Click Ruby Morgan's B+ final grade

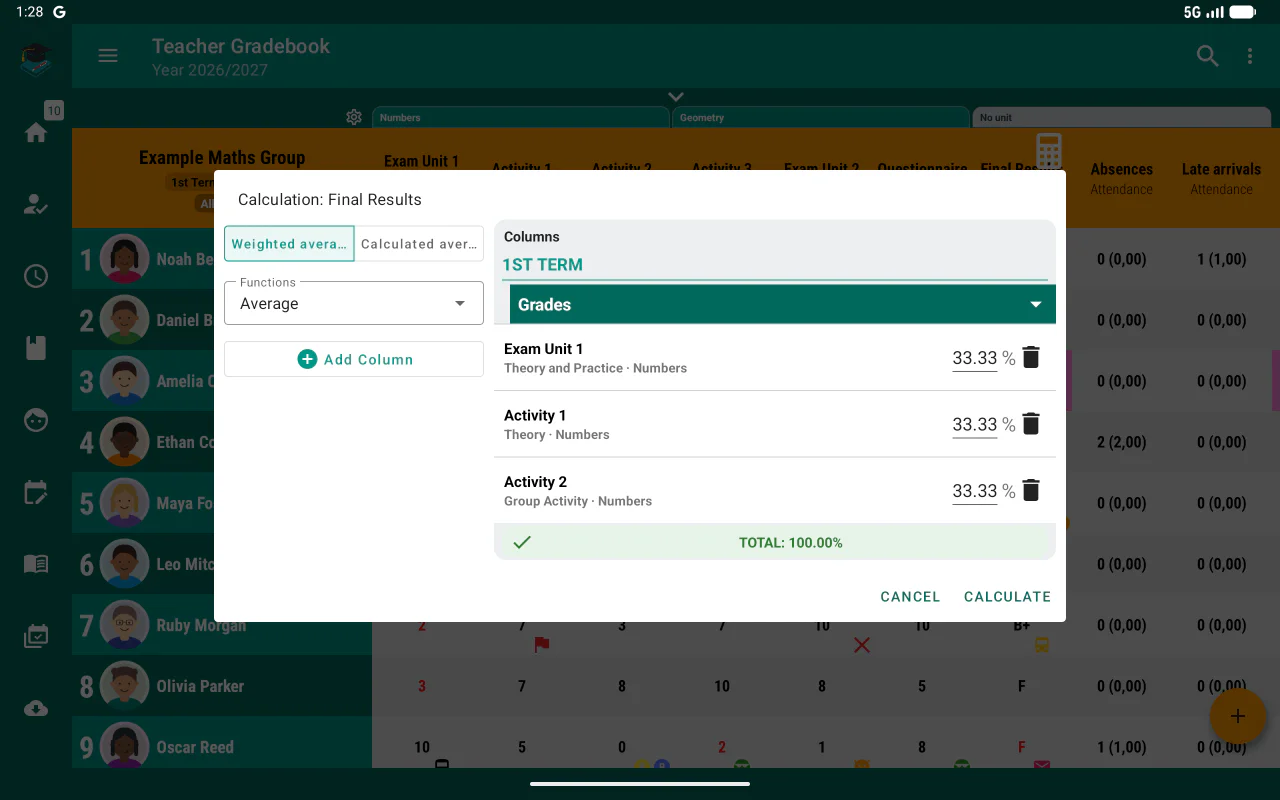click(x=1022, y=626)
